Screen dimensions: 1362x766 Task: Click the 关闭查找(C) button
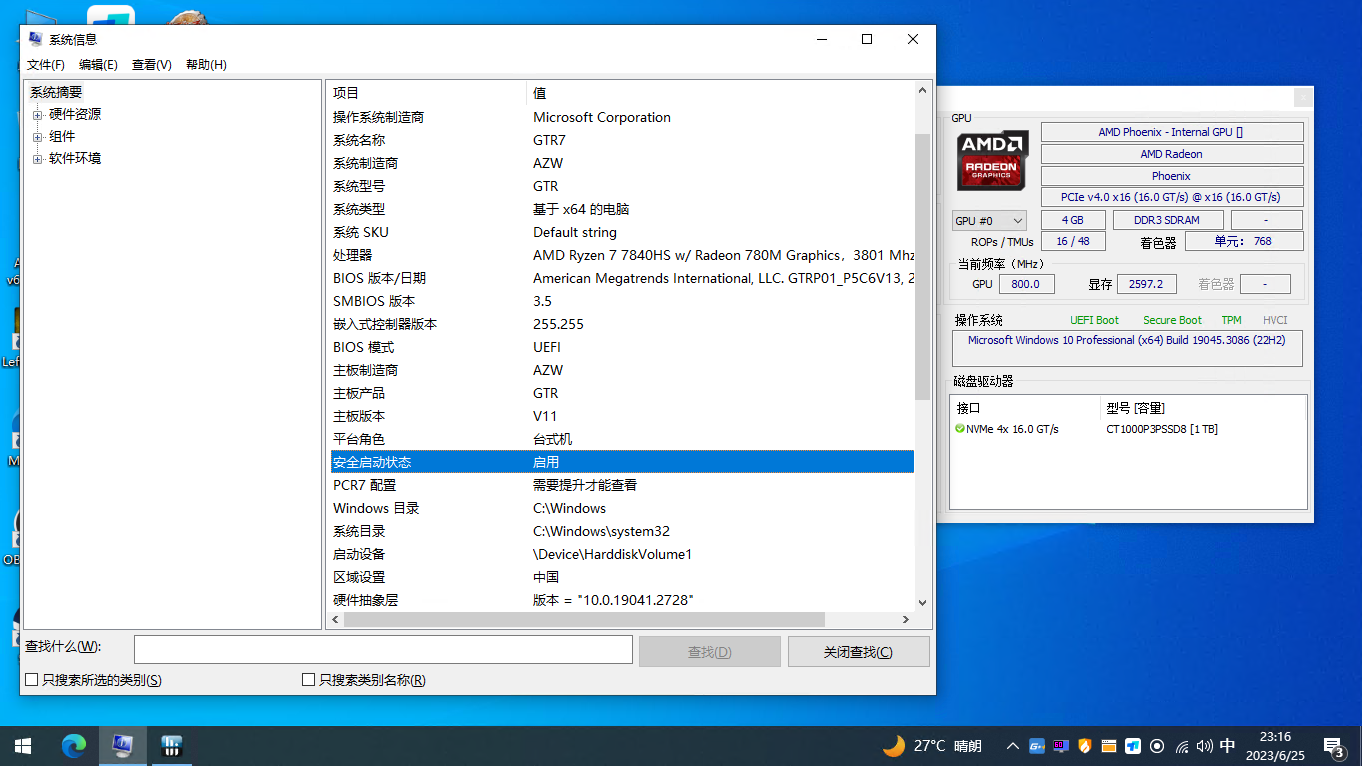[858, 652]
